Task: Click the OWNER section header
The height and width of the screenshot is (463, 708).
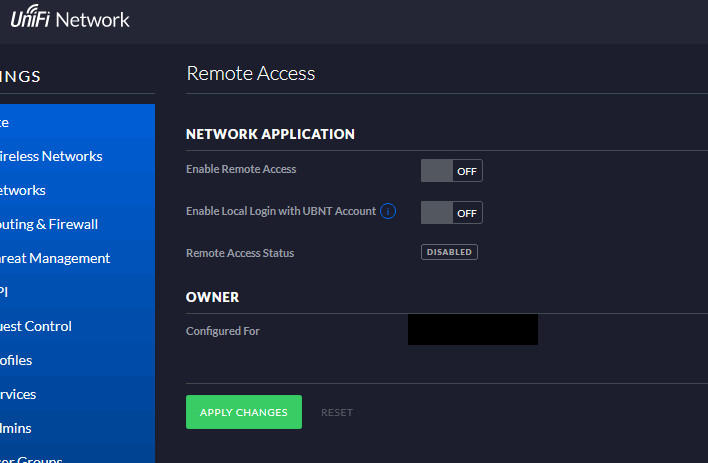Action: [212, 297]
